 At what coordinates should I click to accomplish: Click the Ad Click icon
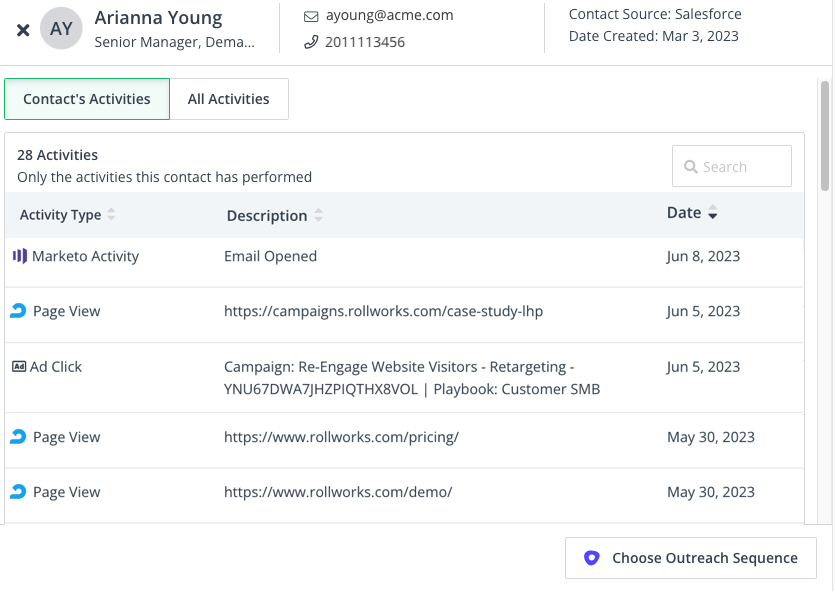[x=18, y=367]
